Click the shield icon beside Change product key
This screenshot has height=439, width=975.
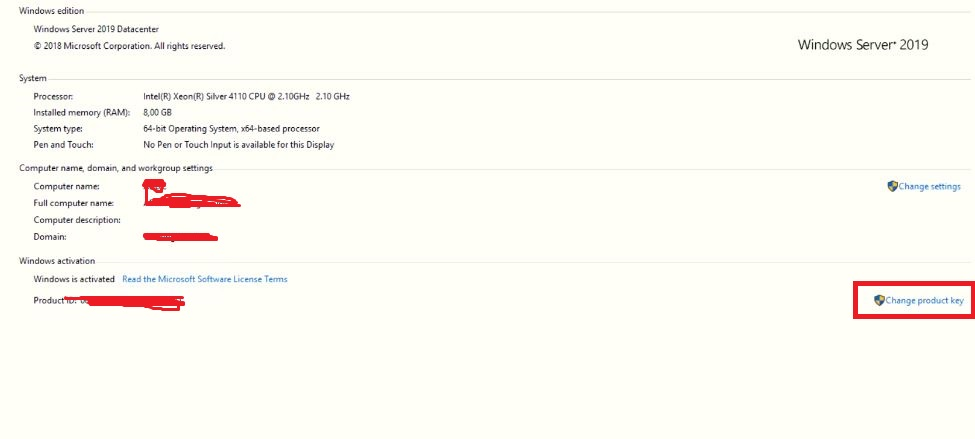point(879,300)
